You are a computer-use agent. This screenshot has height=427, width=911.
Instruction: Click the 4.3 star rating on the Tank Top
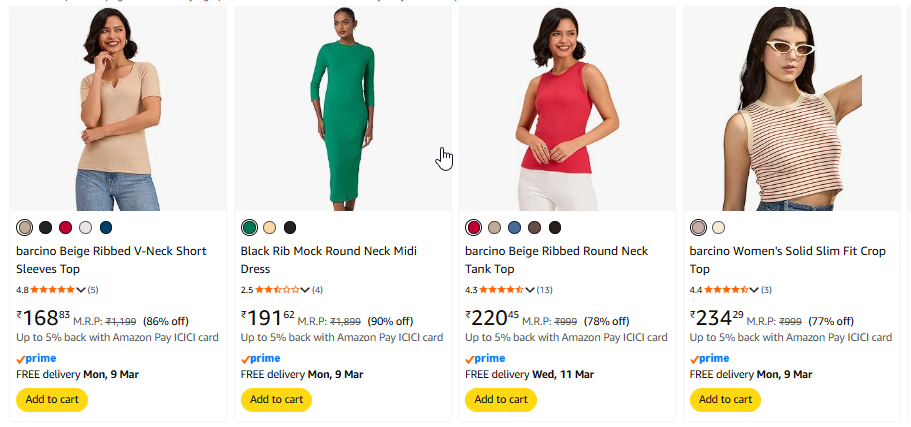(x=501, y=290)
